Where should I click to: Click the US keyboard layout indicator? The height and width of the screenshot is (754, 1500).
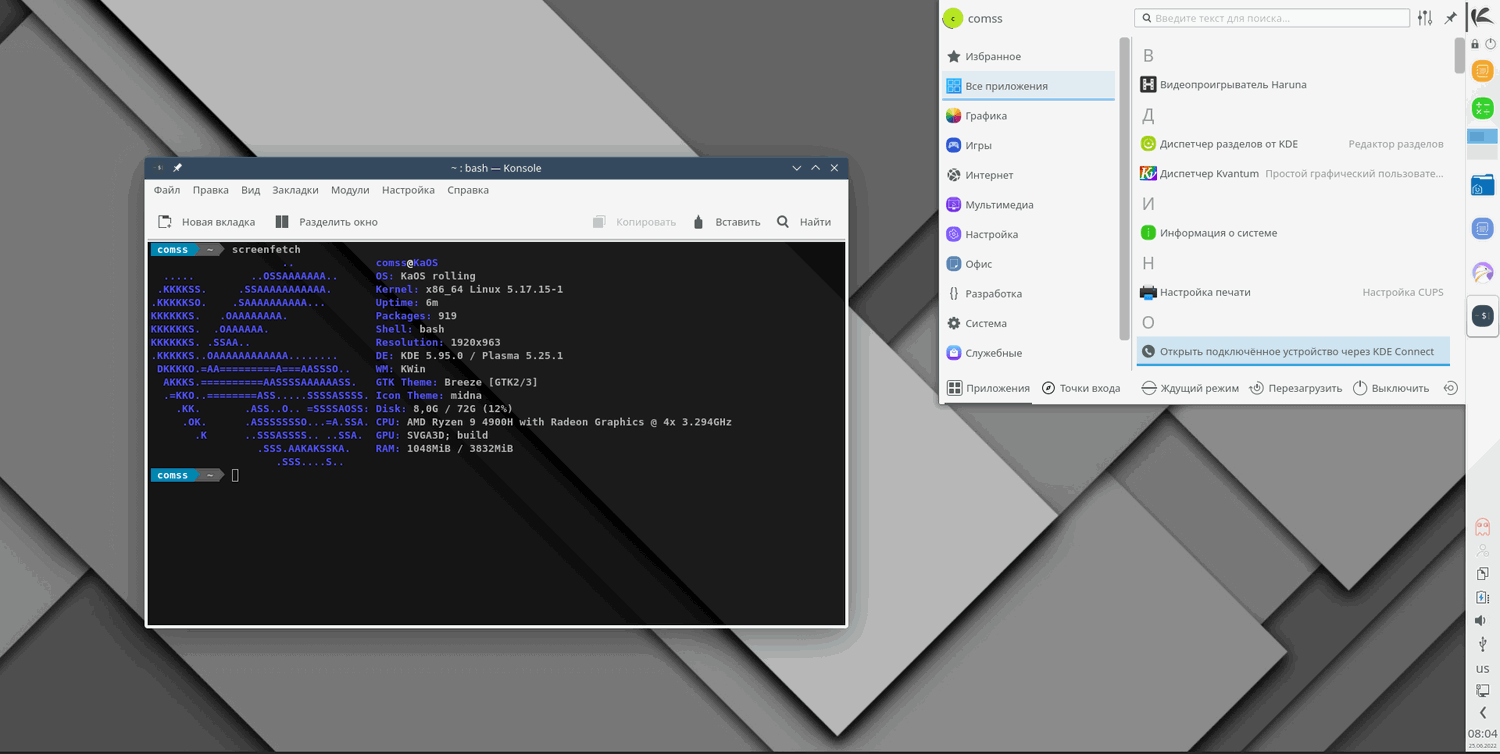(1483, 669)
